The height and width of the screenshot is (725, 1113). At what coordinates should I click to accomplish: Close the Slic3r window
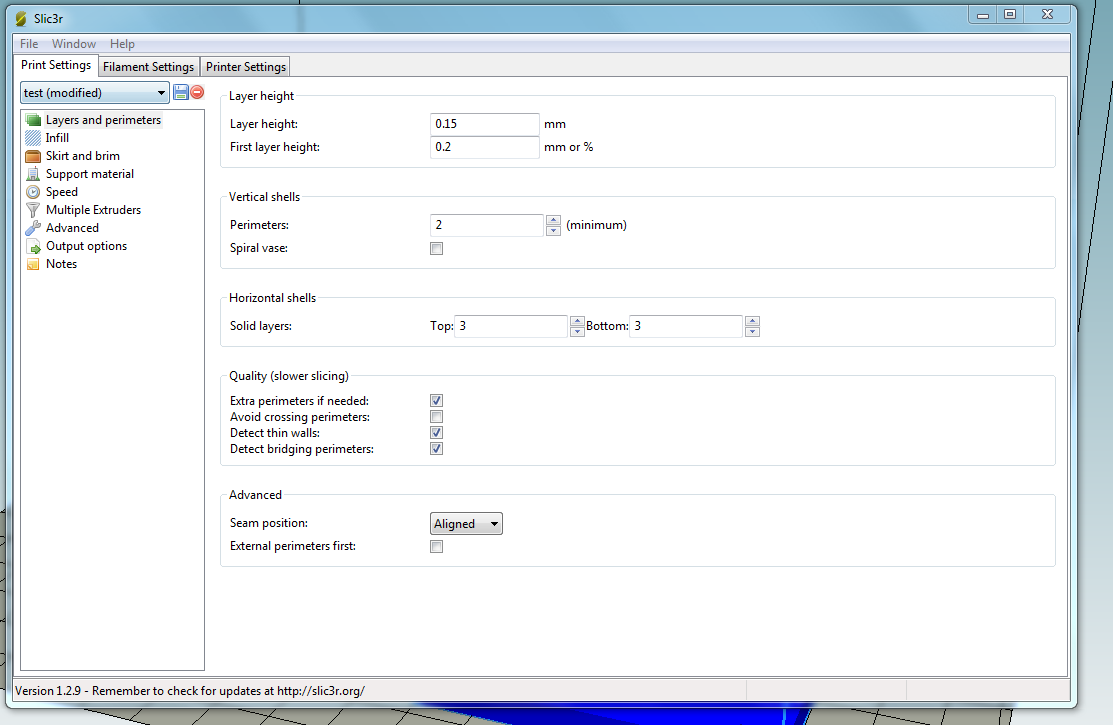(x=1048, y=15)
